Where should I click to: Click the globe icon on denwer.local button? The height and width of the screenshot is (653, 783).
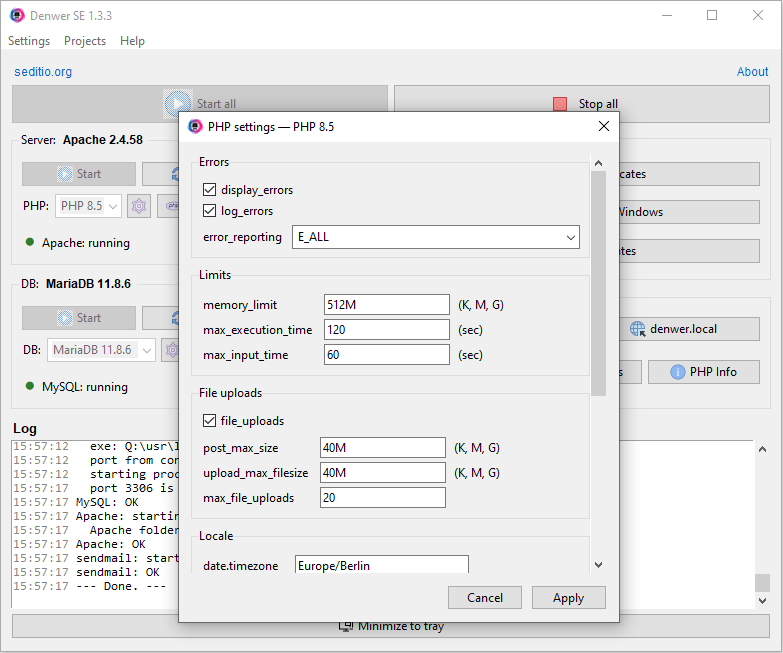(637, 329)
